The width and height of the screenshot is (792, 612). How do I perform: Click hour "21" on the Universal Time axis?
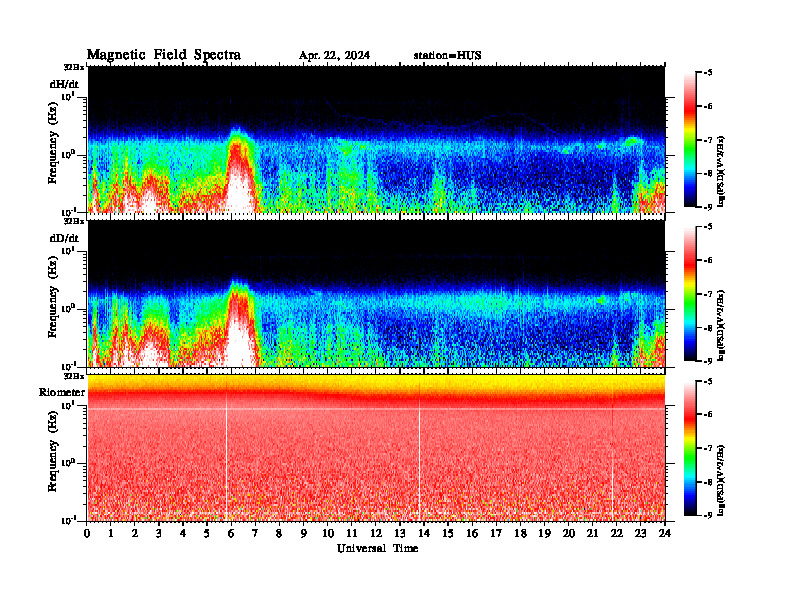[592, 533]
